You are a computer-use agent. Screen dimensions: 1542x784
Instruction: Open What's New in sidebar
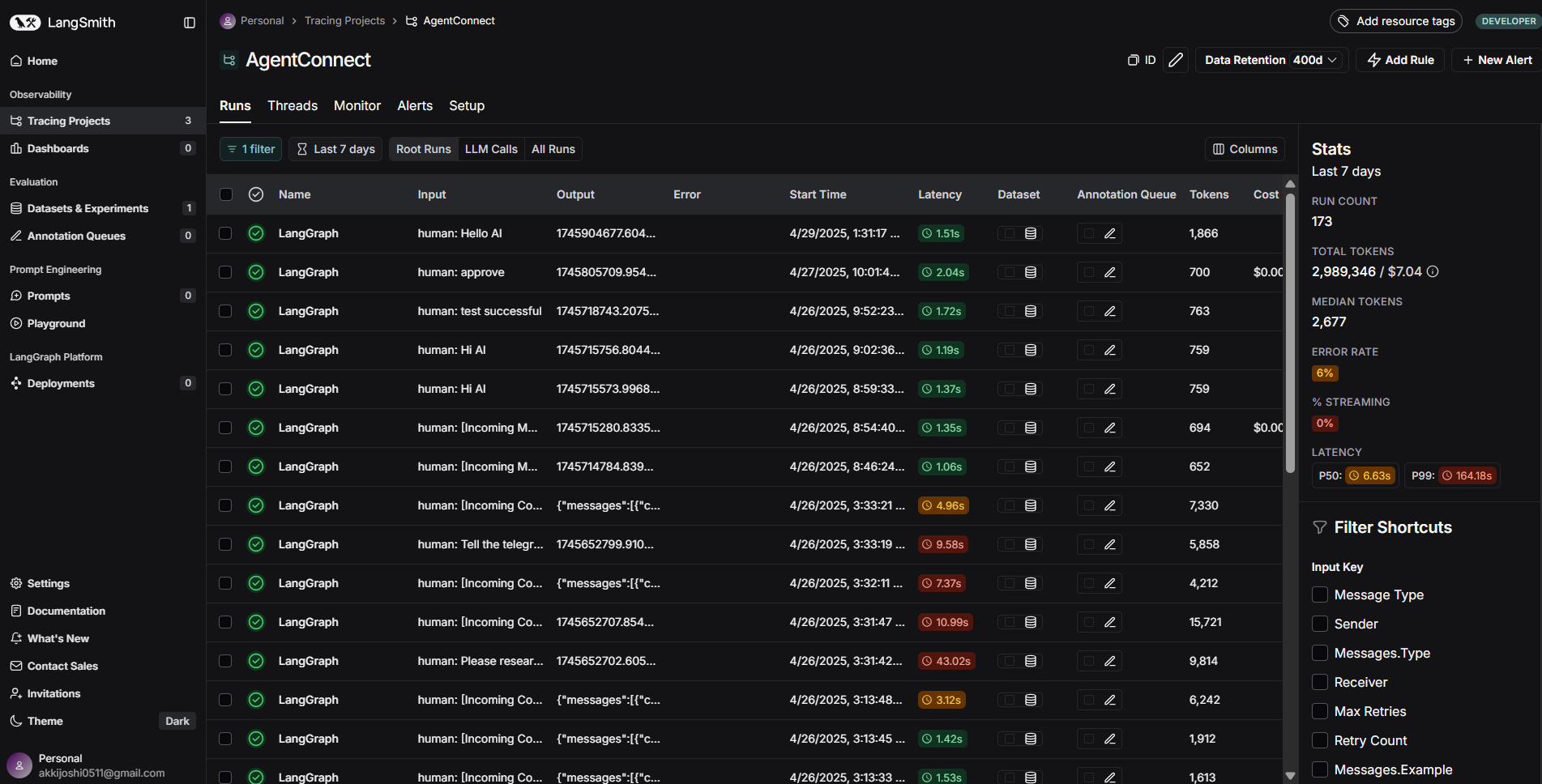(x=102, y=638)
